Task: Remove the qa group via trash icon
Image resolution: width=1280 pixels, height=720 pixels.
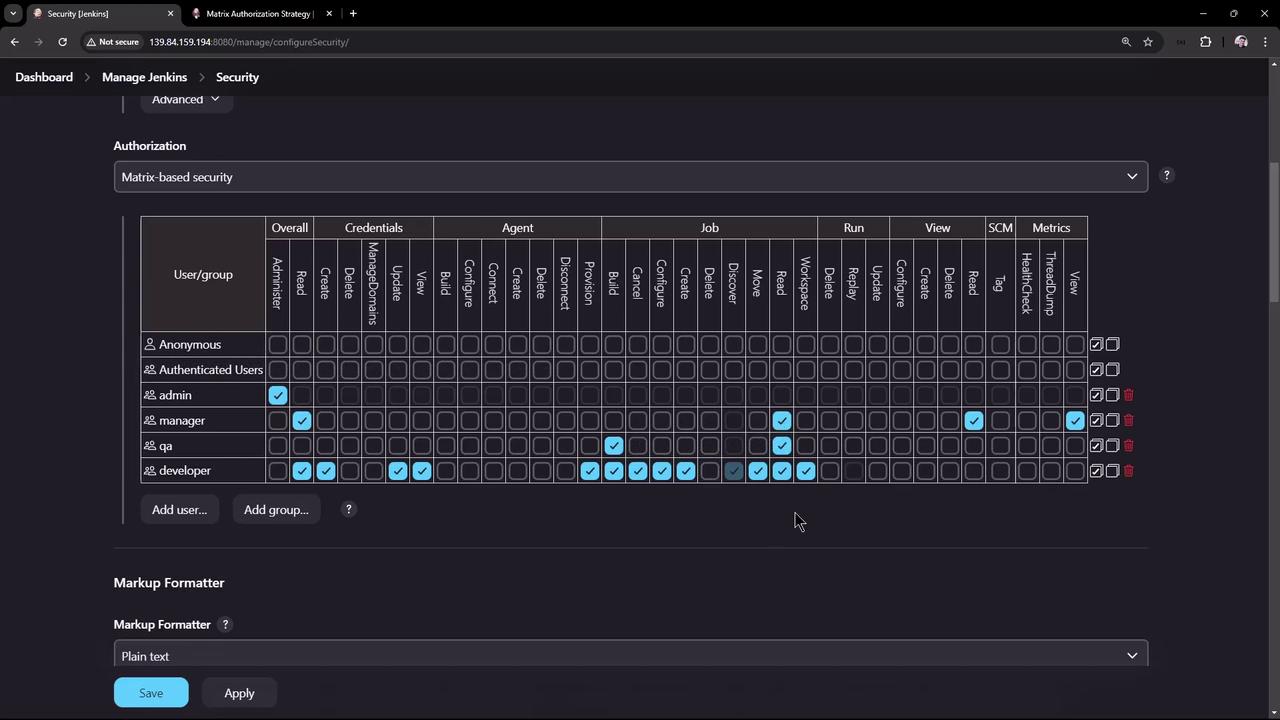Action: (1129, 446)
